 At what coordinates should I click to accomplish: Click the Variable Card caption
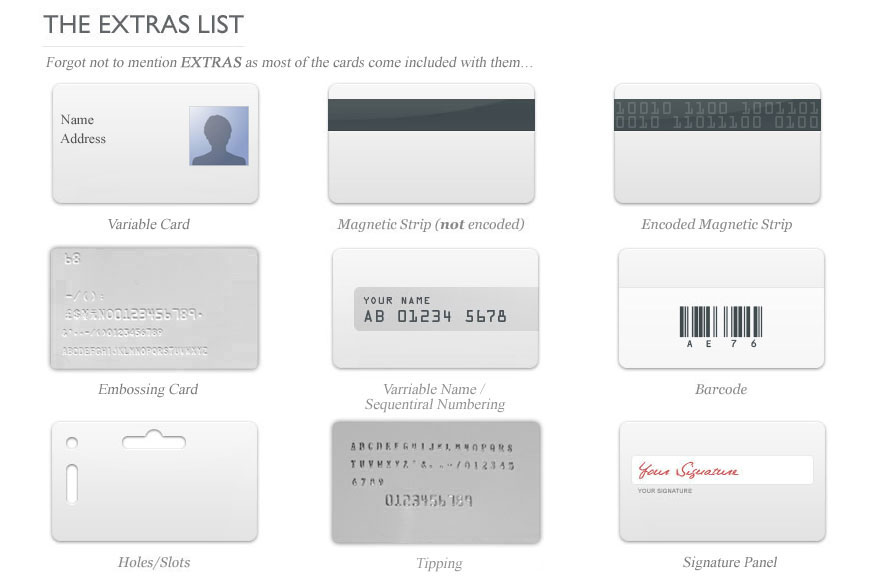coord(149,224)
